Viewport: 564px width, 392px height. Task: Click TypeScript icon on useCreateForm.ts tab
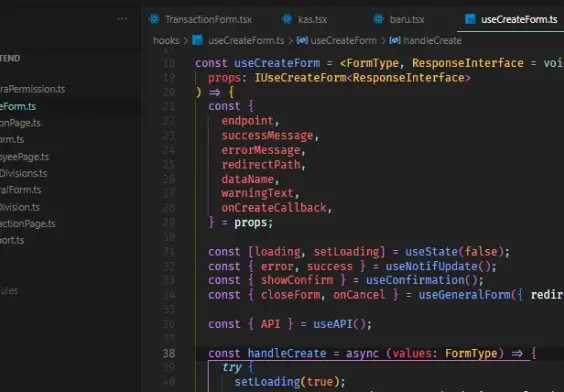[x=470, y=19]
